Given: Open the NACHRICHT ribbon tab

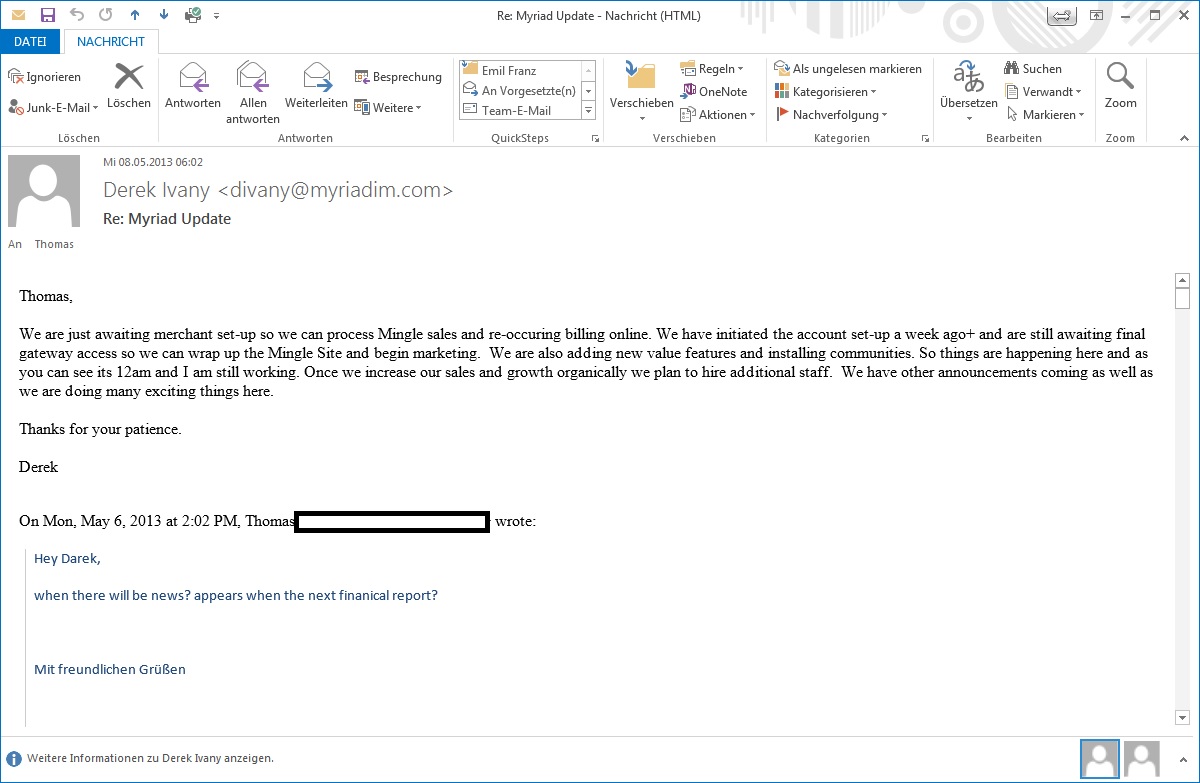Looking at the screenshot, I should pos(110,41).
